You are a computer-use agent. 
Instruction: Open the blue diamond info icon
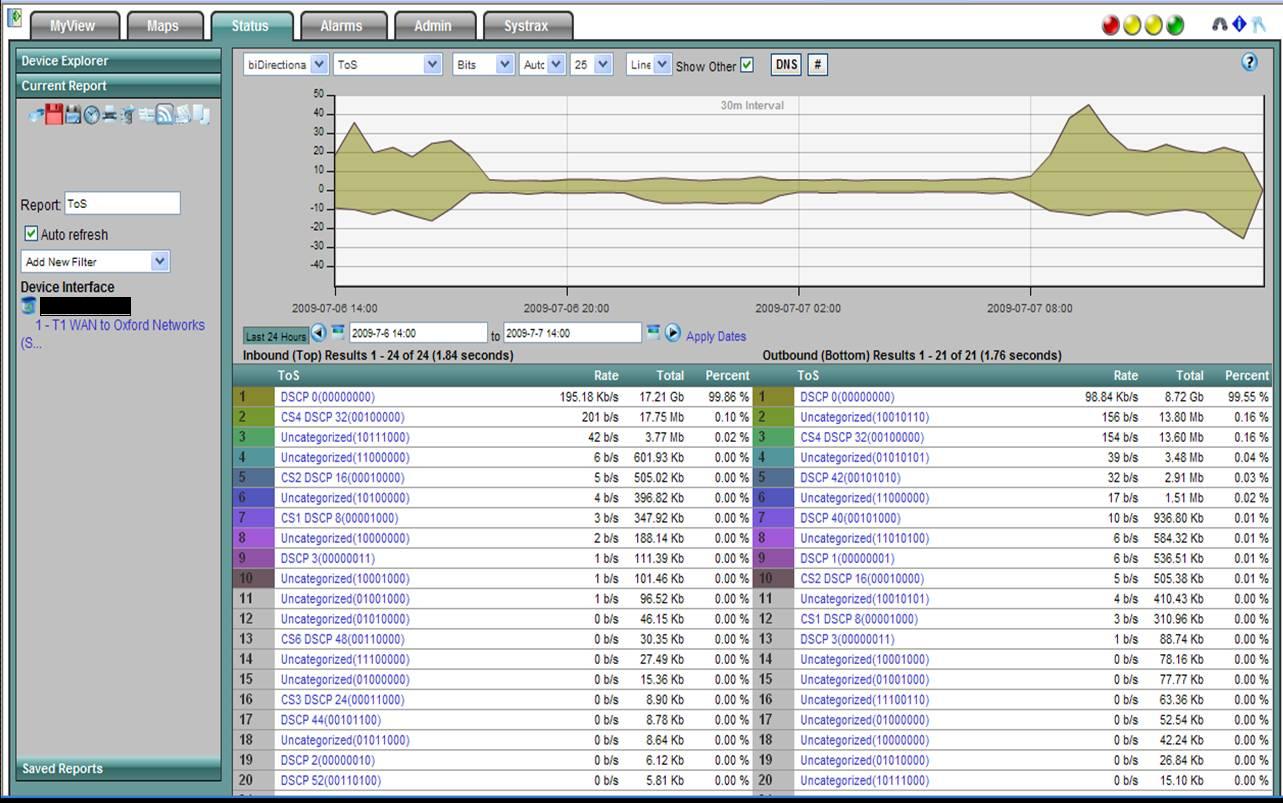tap(1238, 24)
